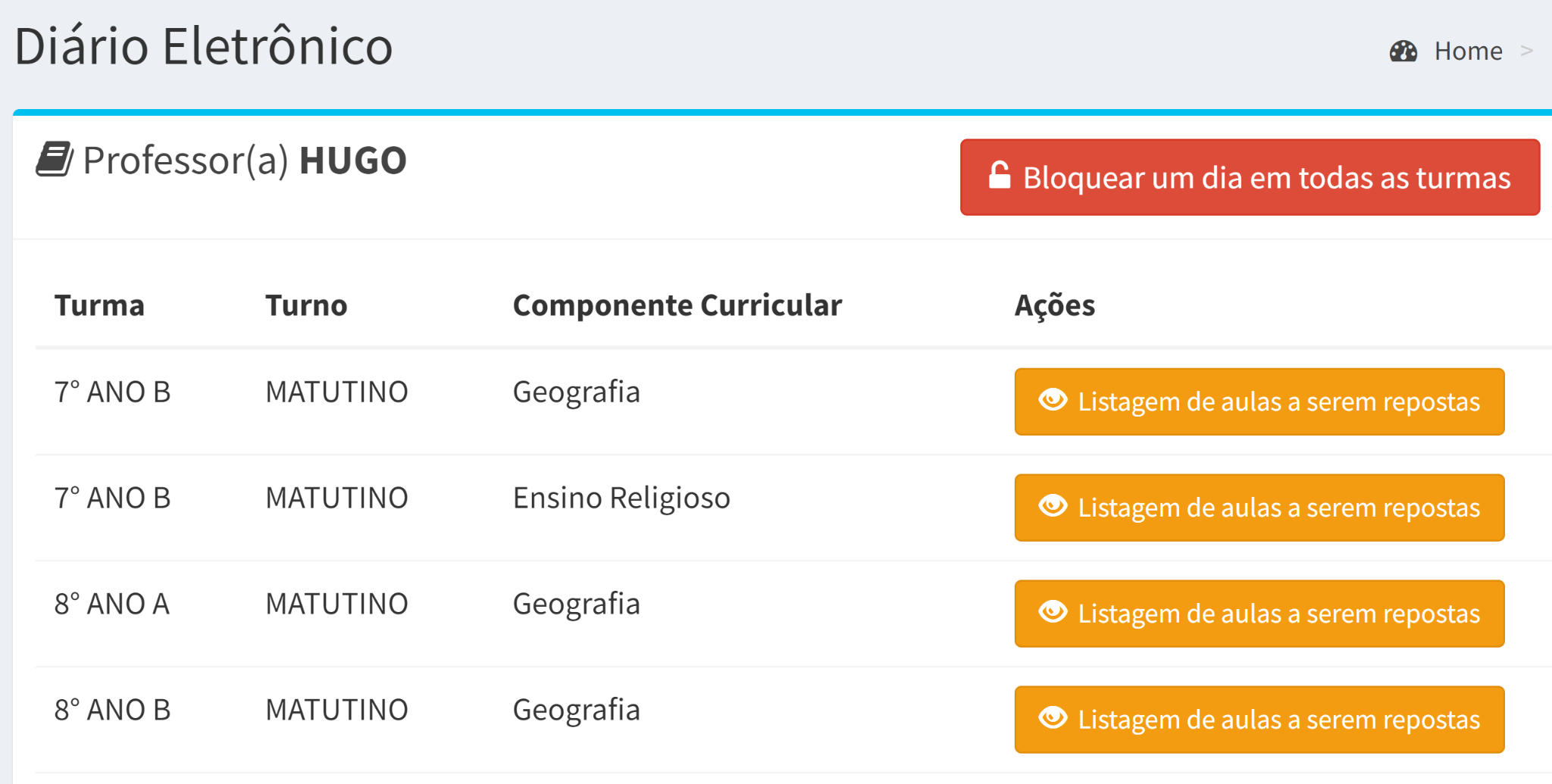The height and width of the screenshot is (784, 1552).
Task: Open Listagem de aulas for 8° ANO B
Action: pyautogui.click(x=1278, y=720)
